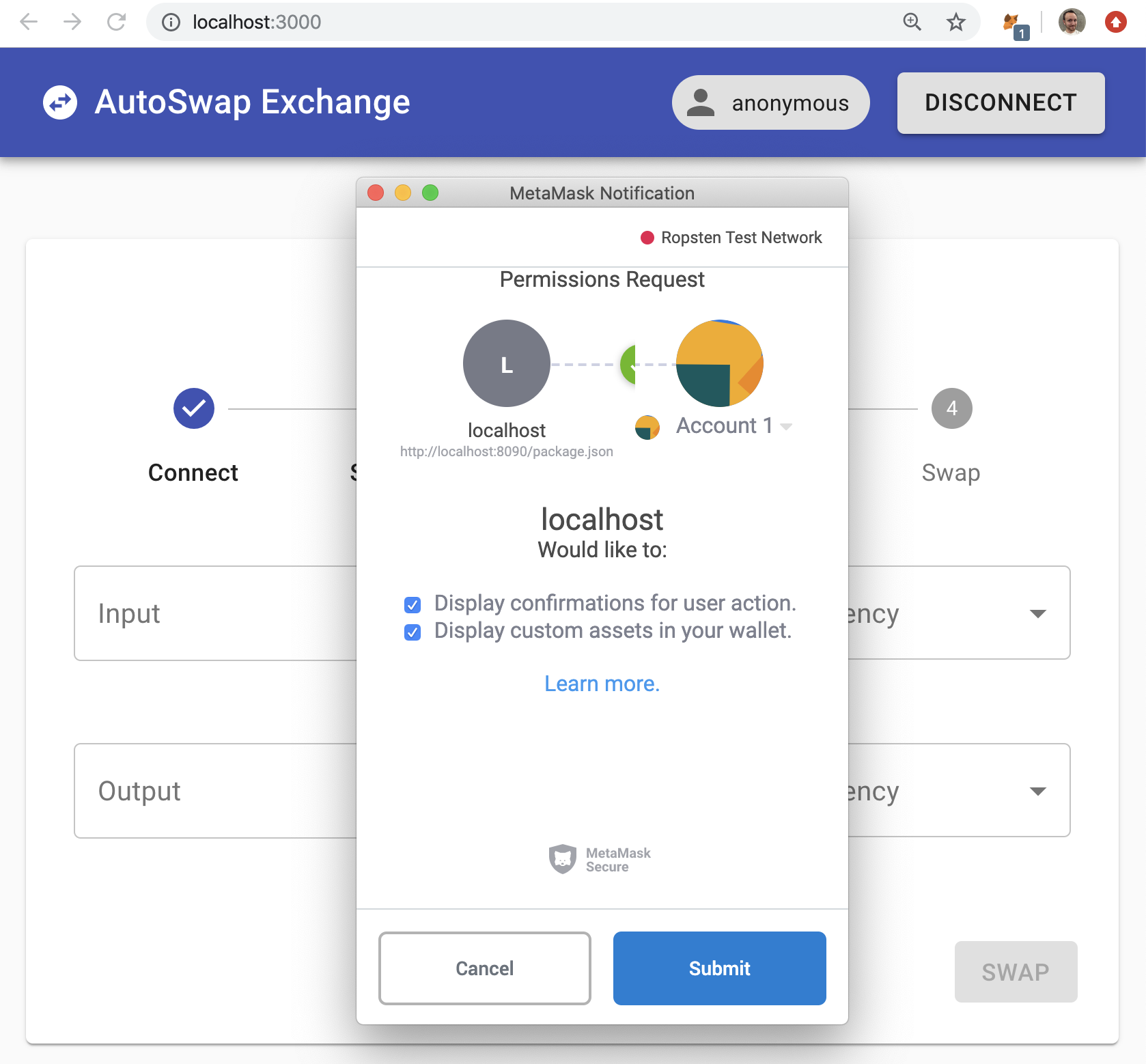Click the Input amount field
This screenshot has height=1064, width=1146.
215,613
